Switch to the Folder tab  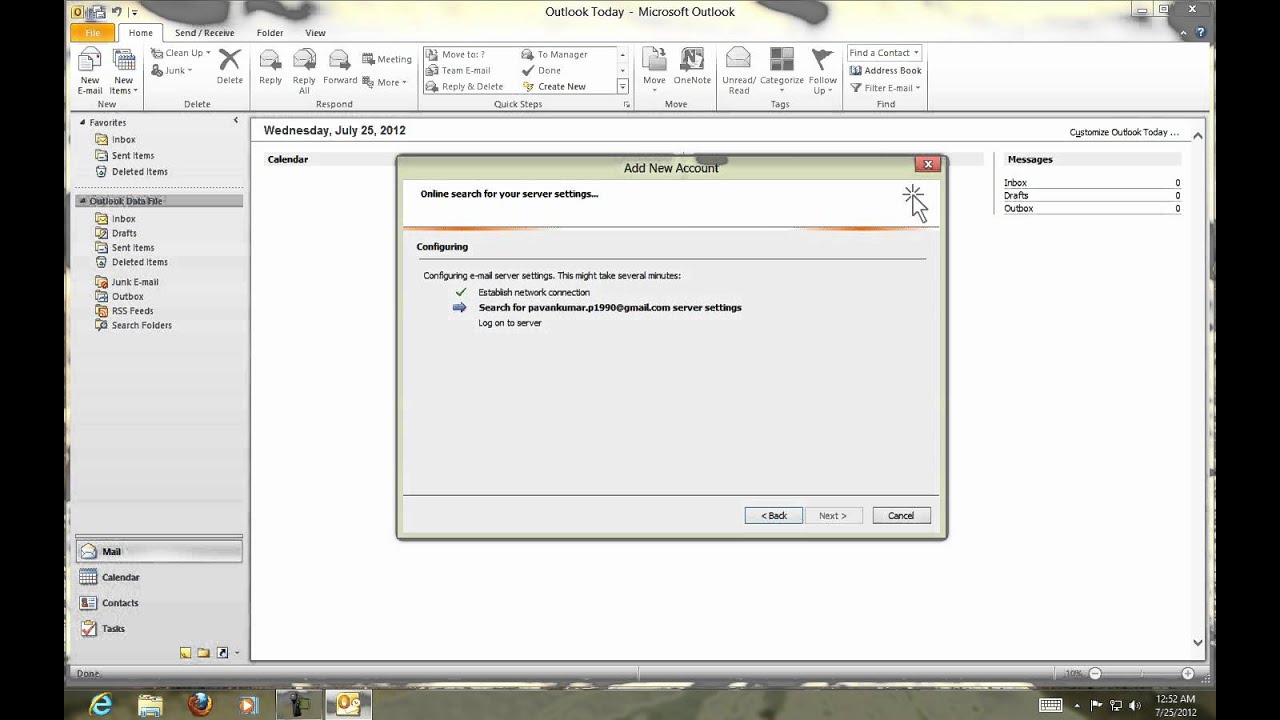coord(270,33)
